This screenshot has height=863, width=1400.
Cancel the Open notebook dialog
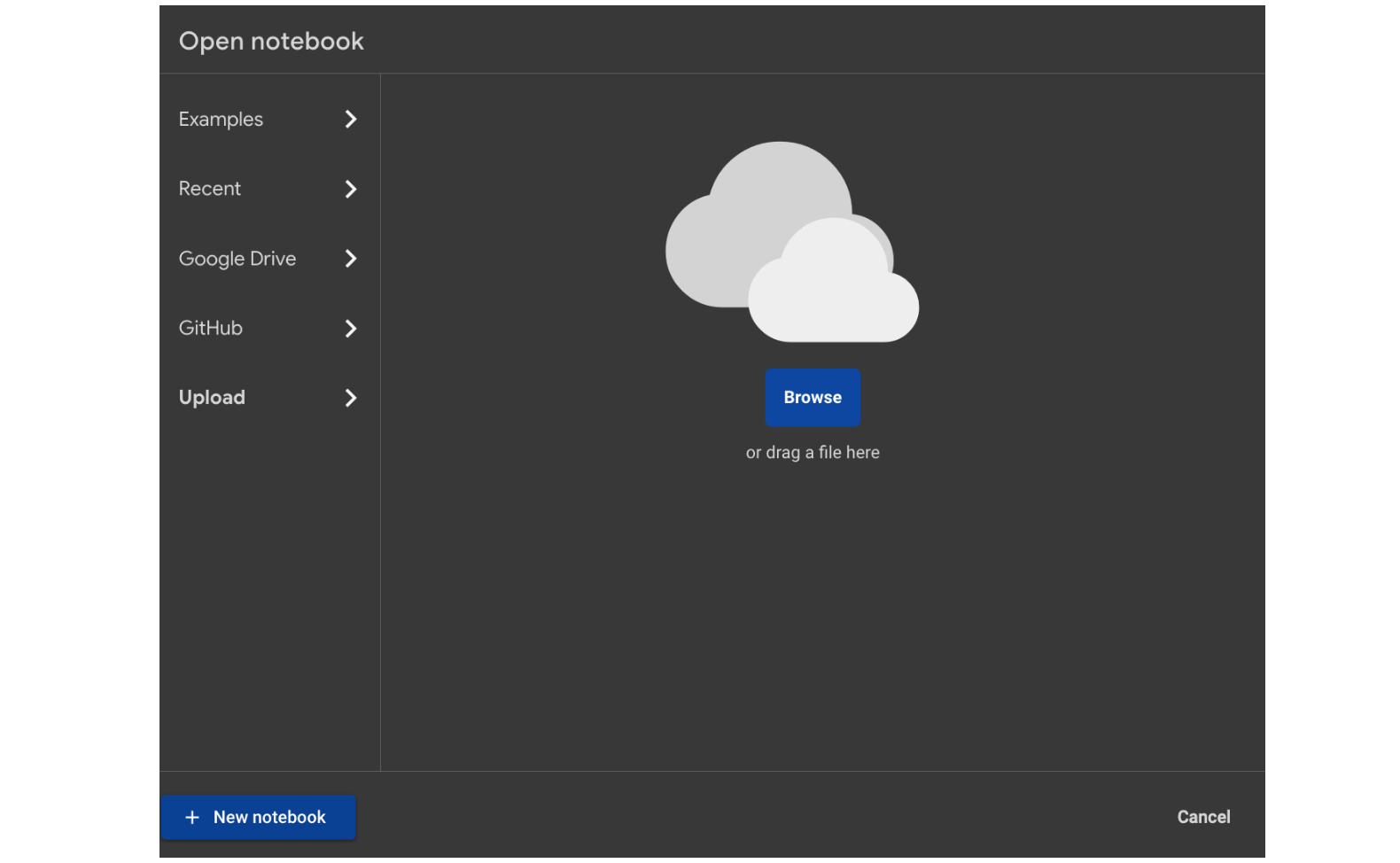pyautogui.click(x=1202, y=817)
